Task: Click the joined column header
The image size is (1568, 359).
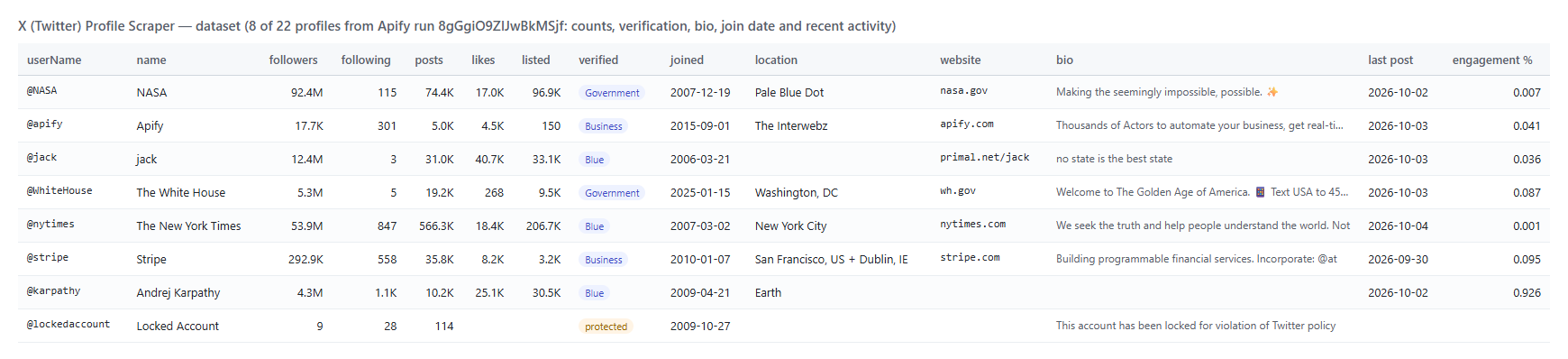Action: (x=687, y=60)
